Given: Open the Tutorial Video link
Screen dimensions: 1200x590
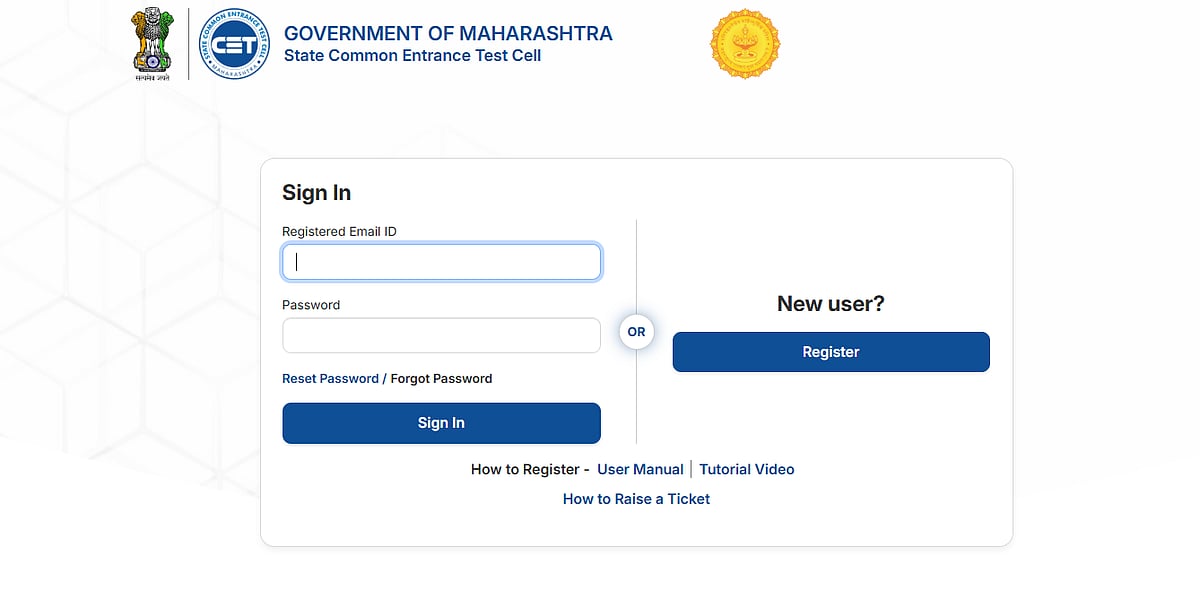Looking at the screenshot, I should coord(746,469).
